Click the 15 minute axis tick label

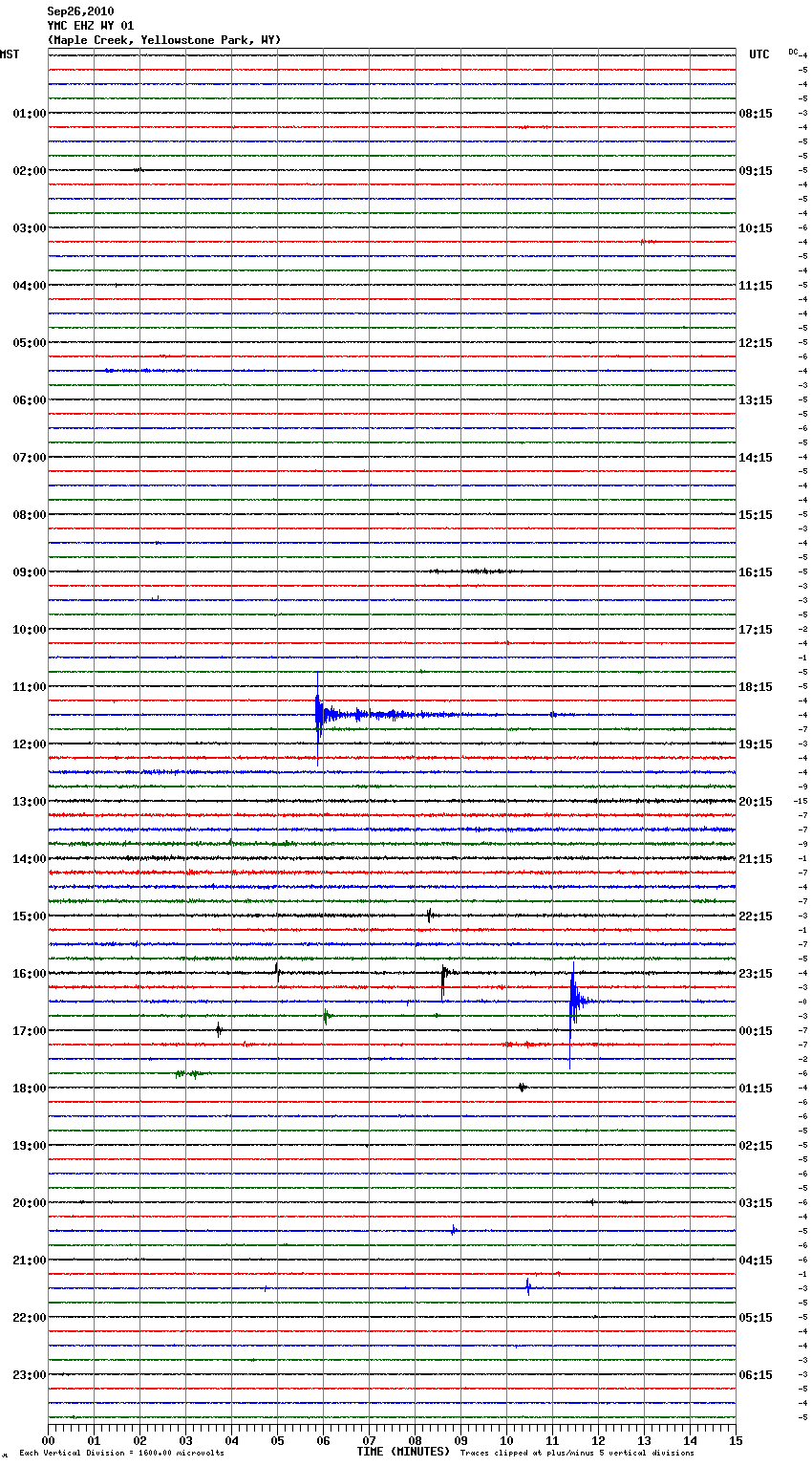736,1440
